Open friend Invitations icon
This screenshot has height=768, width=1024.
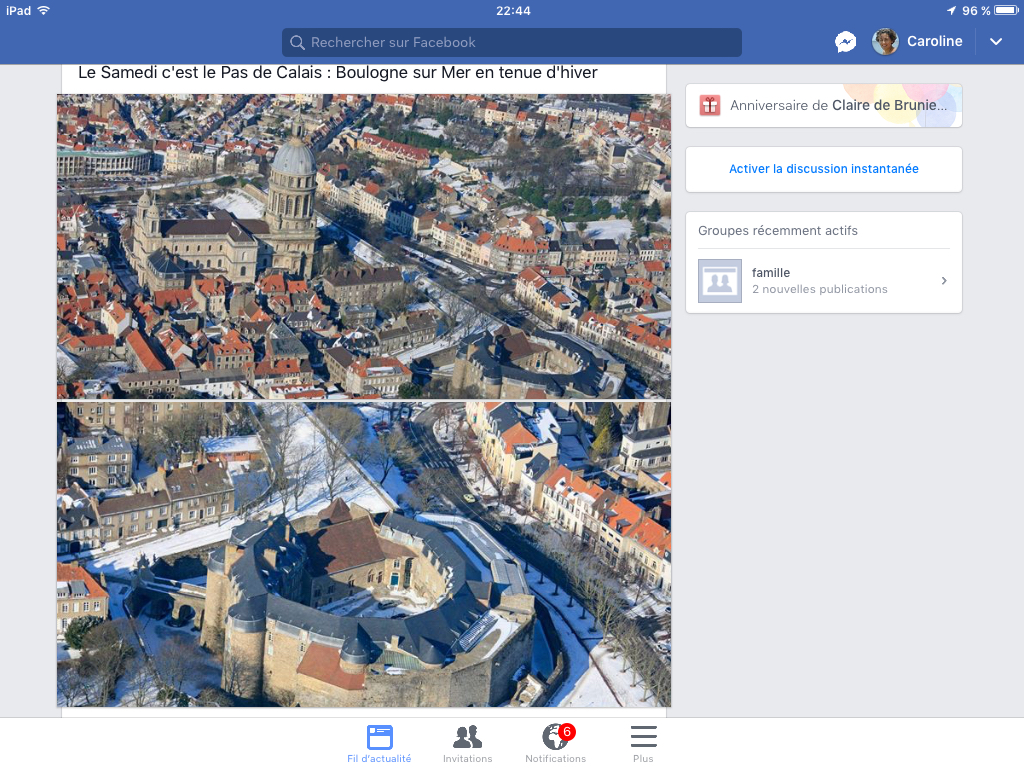coord(467,738)
